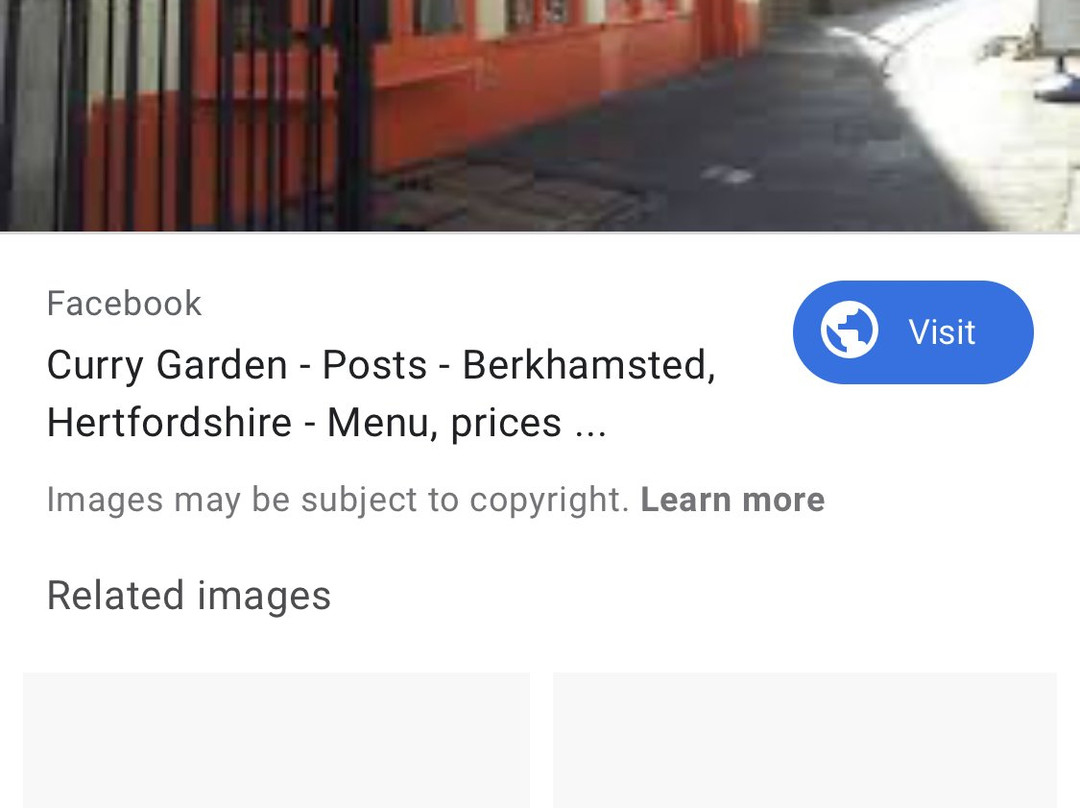Click the Images may be subject to copyright text
This screenshot has width=1080, height=808.
[338, 499]
